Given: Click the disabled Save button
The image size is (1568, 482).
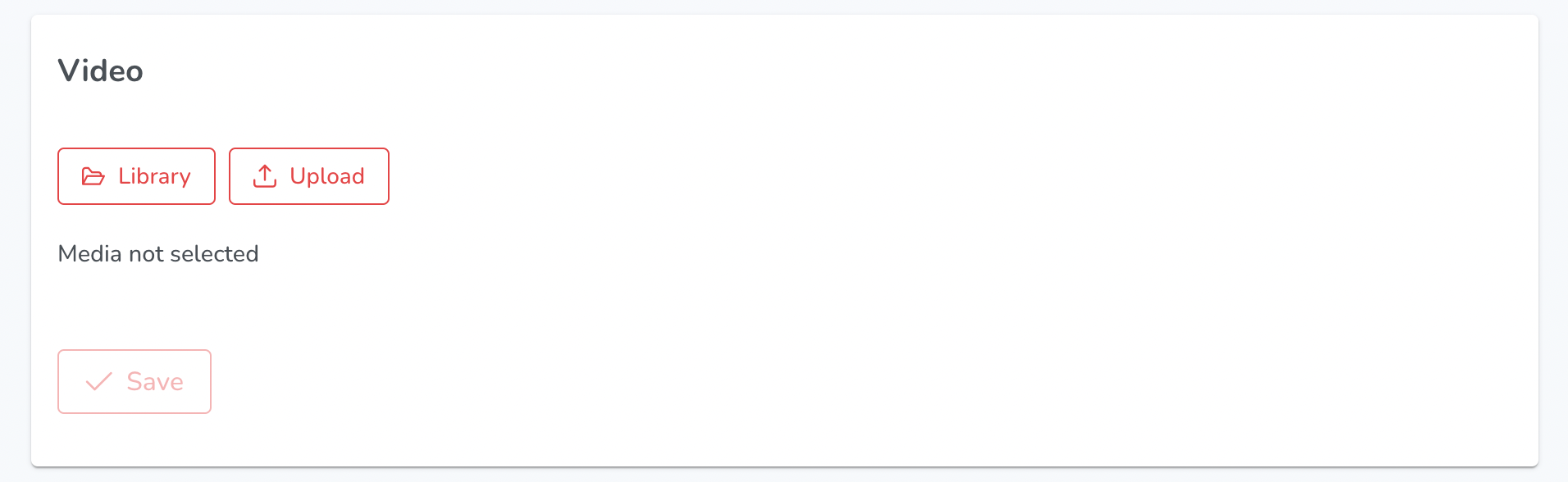Looking at the screenshot, I should pyautogui.click(x=134, y=381).
